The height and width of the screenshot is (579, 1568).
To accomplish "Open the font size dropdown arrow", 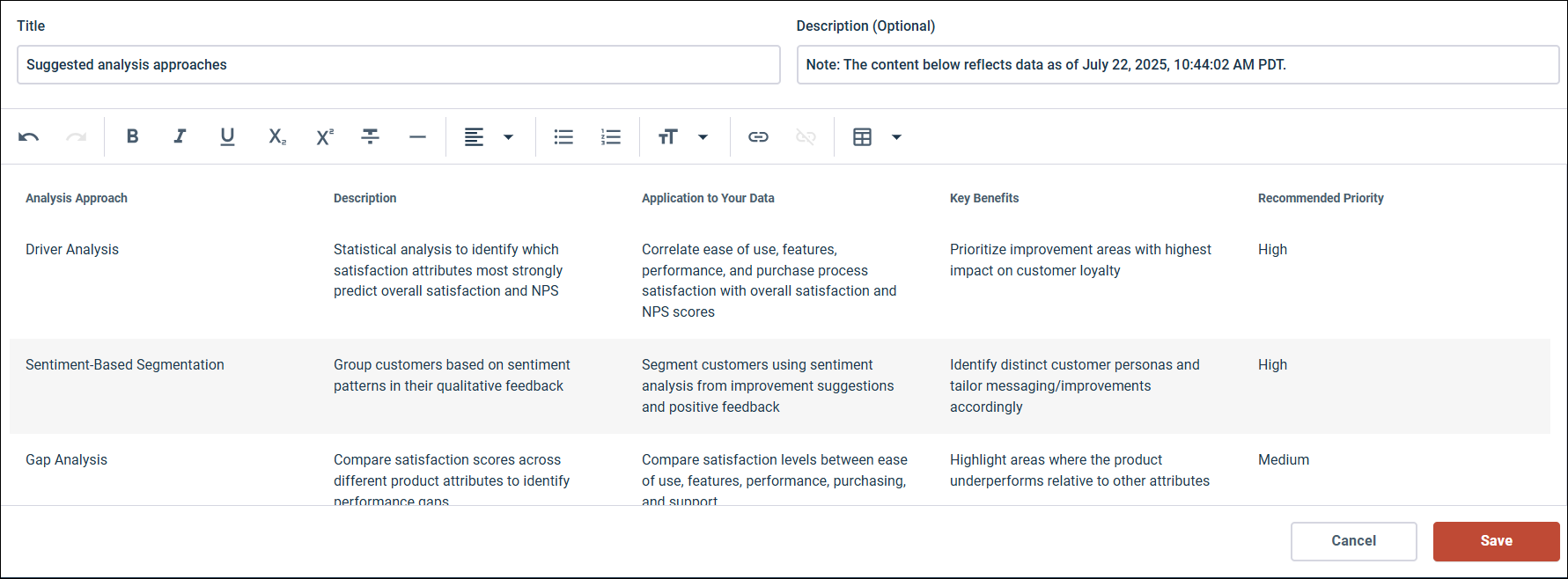I will click(x=703, y=137).
